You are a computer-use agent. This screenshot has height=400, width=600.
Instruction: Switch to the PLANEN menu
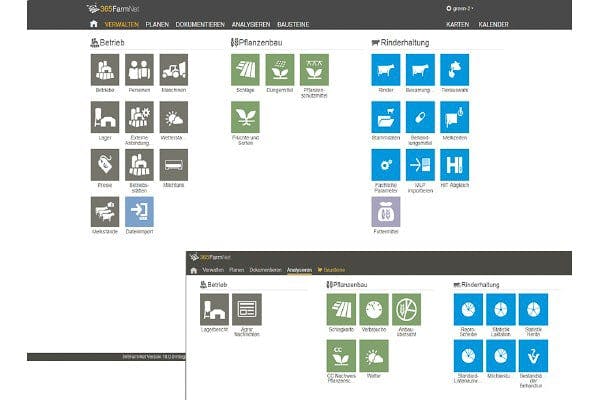tap(157, 24)
